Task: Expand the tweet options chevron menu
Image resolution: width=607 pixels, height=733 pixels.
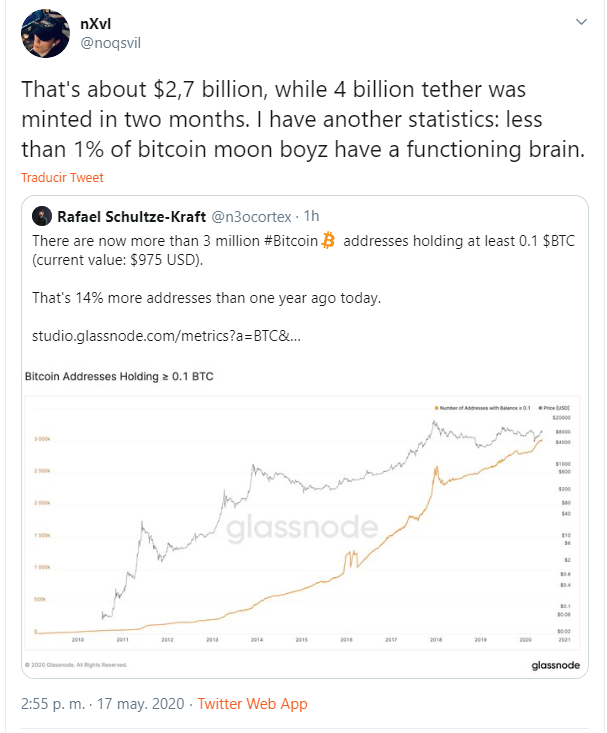Action: 581,22
